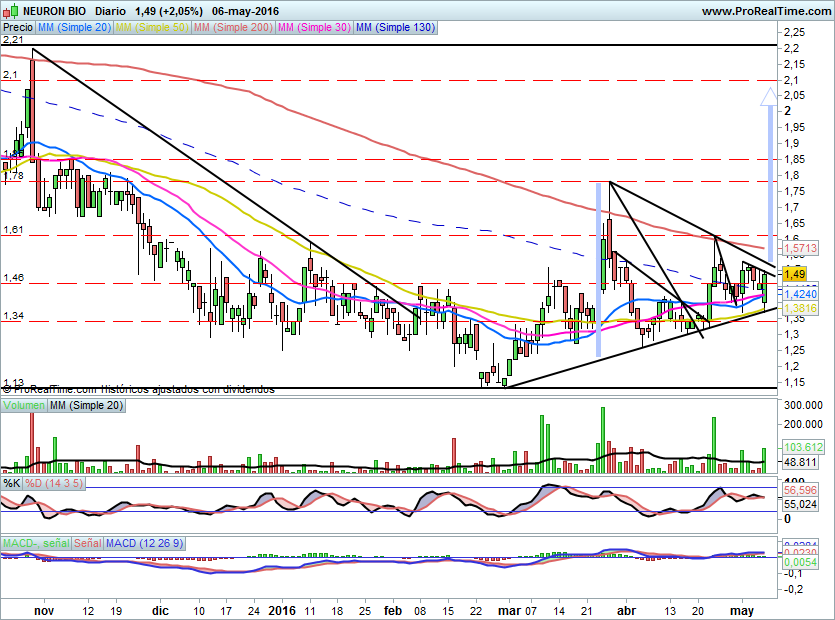
Task: Click the 1,49 current price tag
Action: click(796, 274)
